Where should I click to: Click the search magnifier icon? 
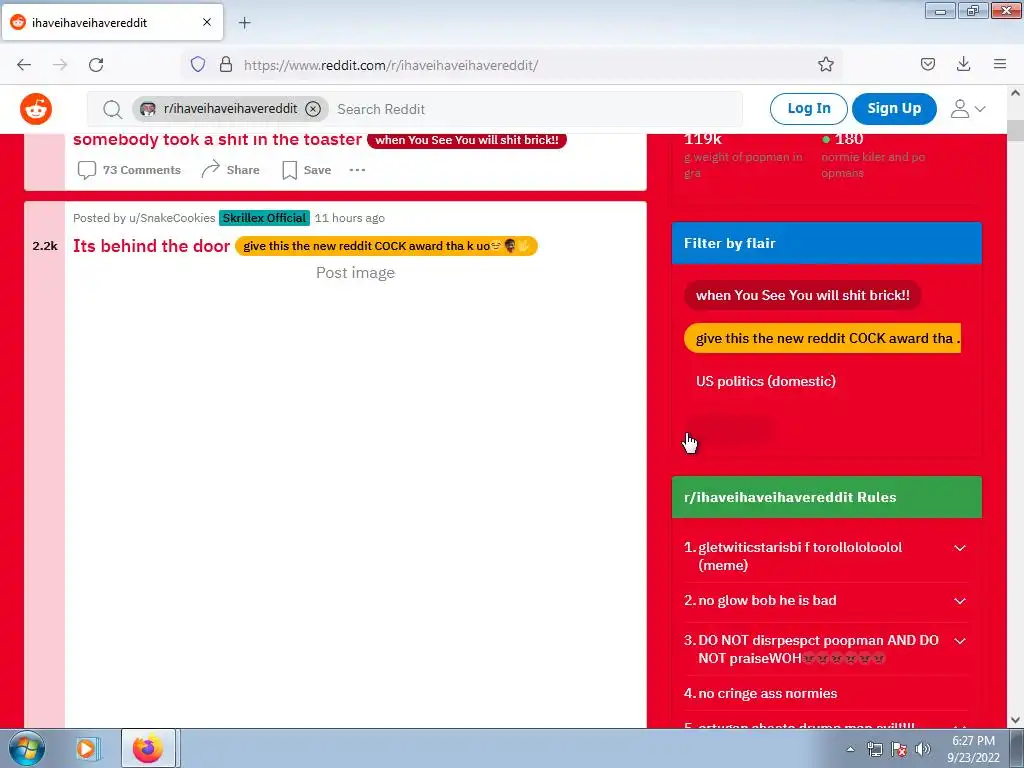click(x=112, y=109)
